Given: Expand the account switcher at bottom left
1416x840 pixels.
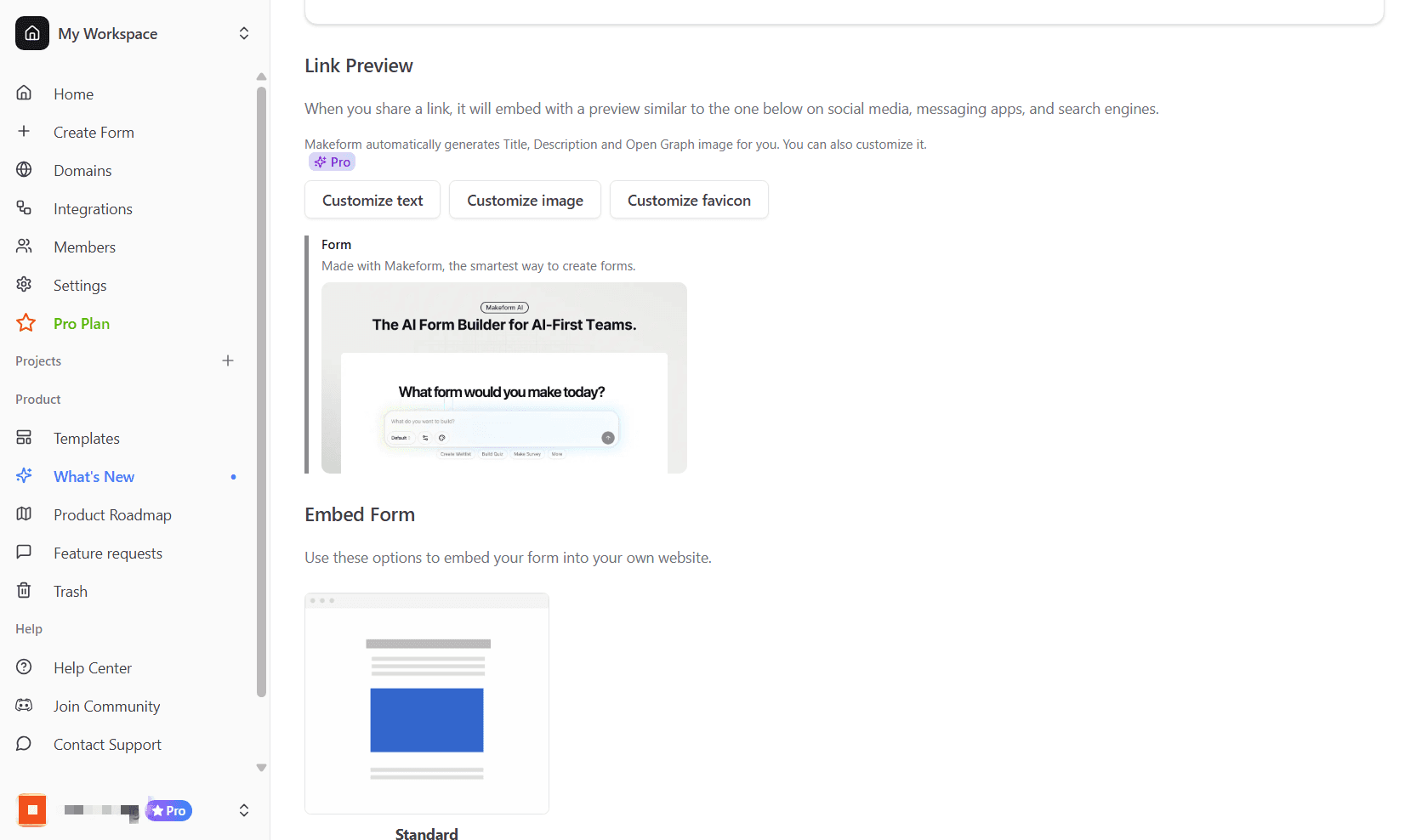Looking at the screenshot, I should point(244,810).
